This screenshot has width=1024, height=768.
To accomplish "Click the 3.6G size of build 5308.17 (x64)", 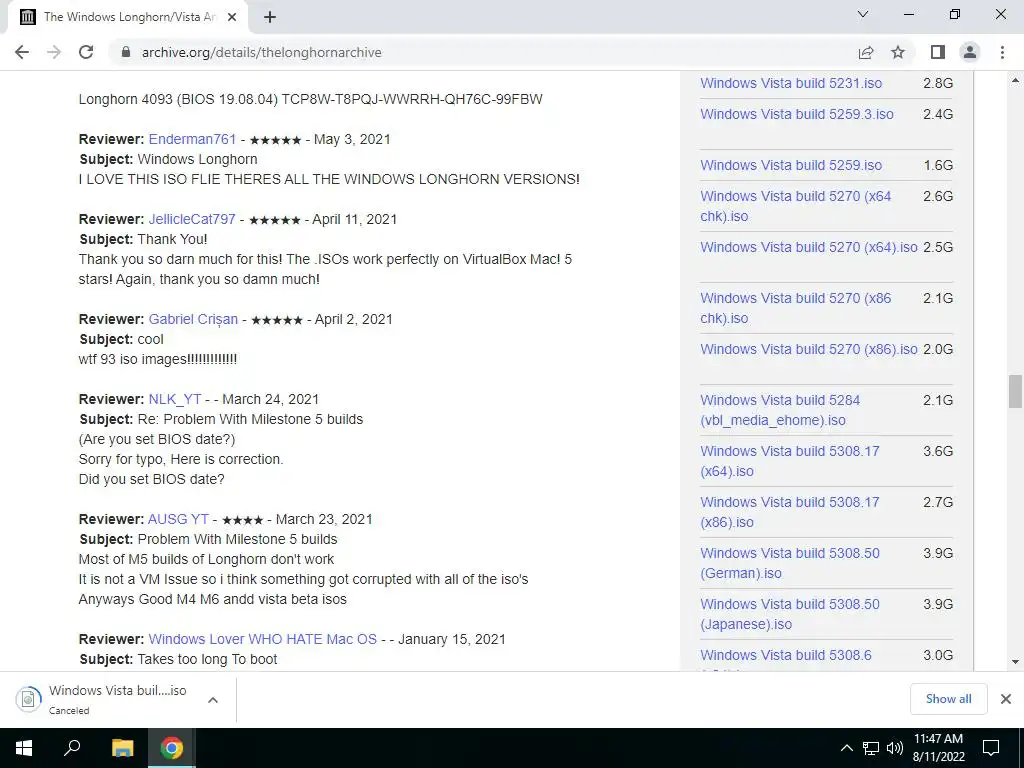I will point(938,451).
